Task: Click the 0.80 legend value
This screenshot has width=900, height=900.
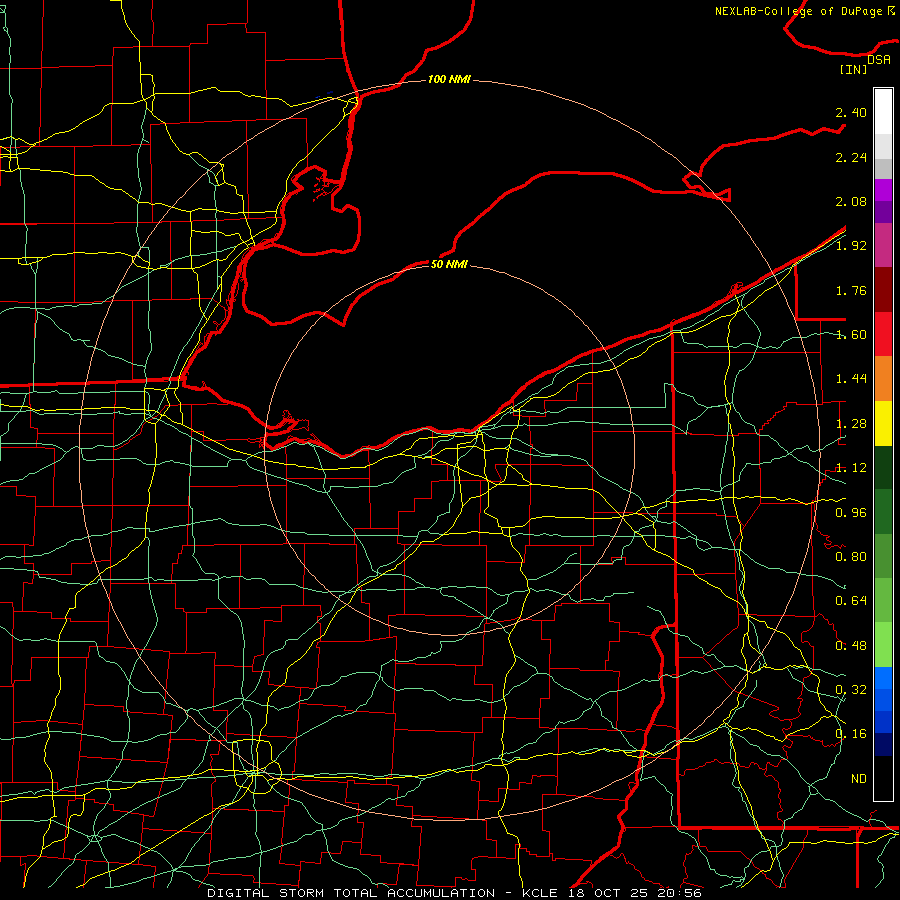Action: click(851, 557)
